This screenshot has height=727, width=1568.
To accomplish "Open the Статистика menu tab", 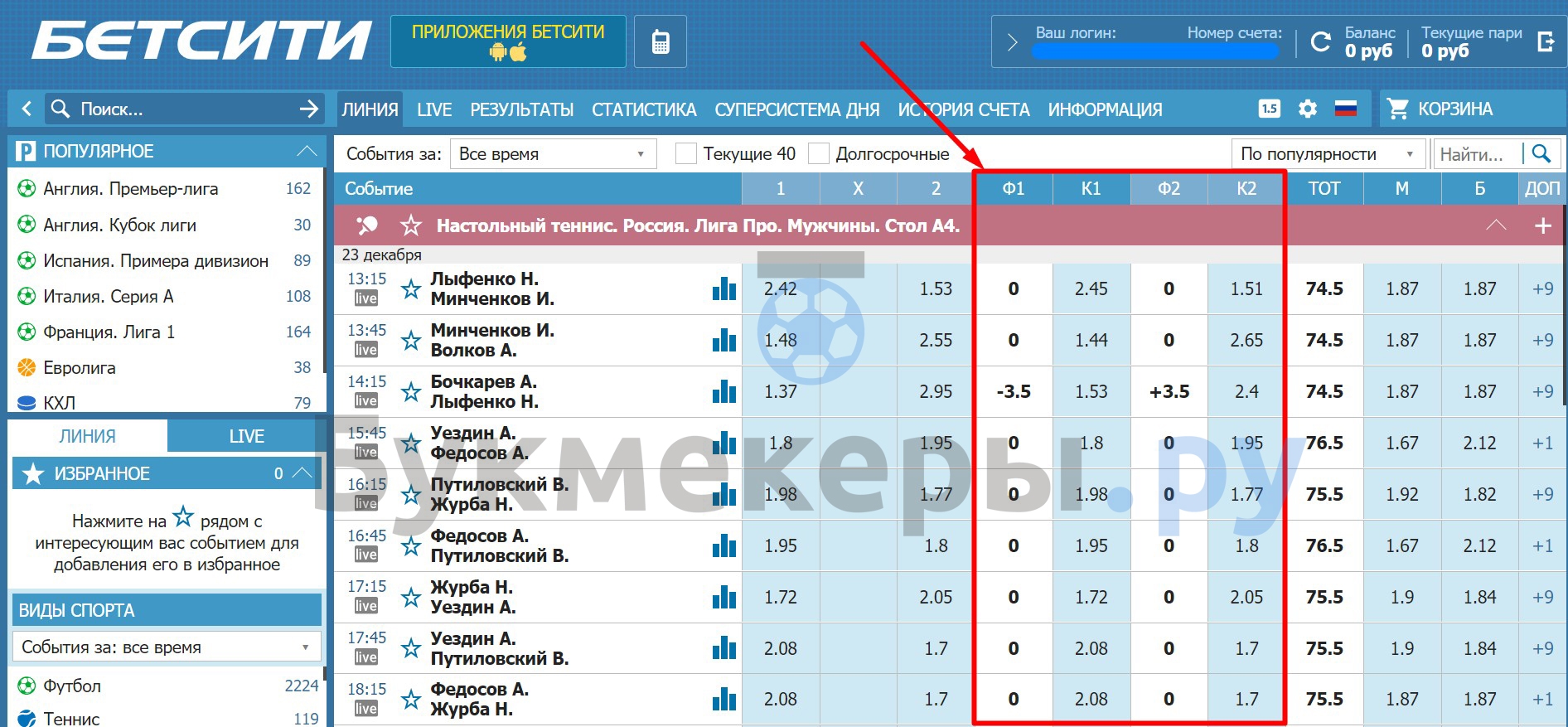I will point(643,109).
